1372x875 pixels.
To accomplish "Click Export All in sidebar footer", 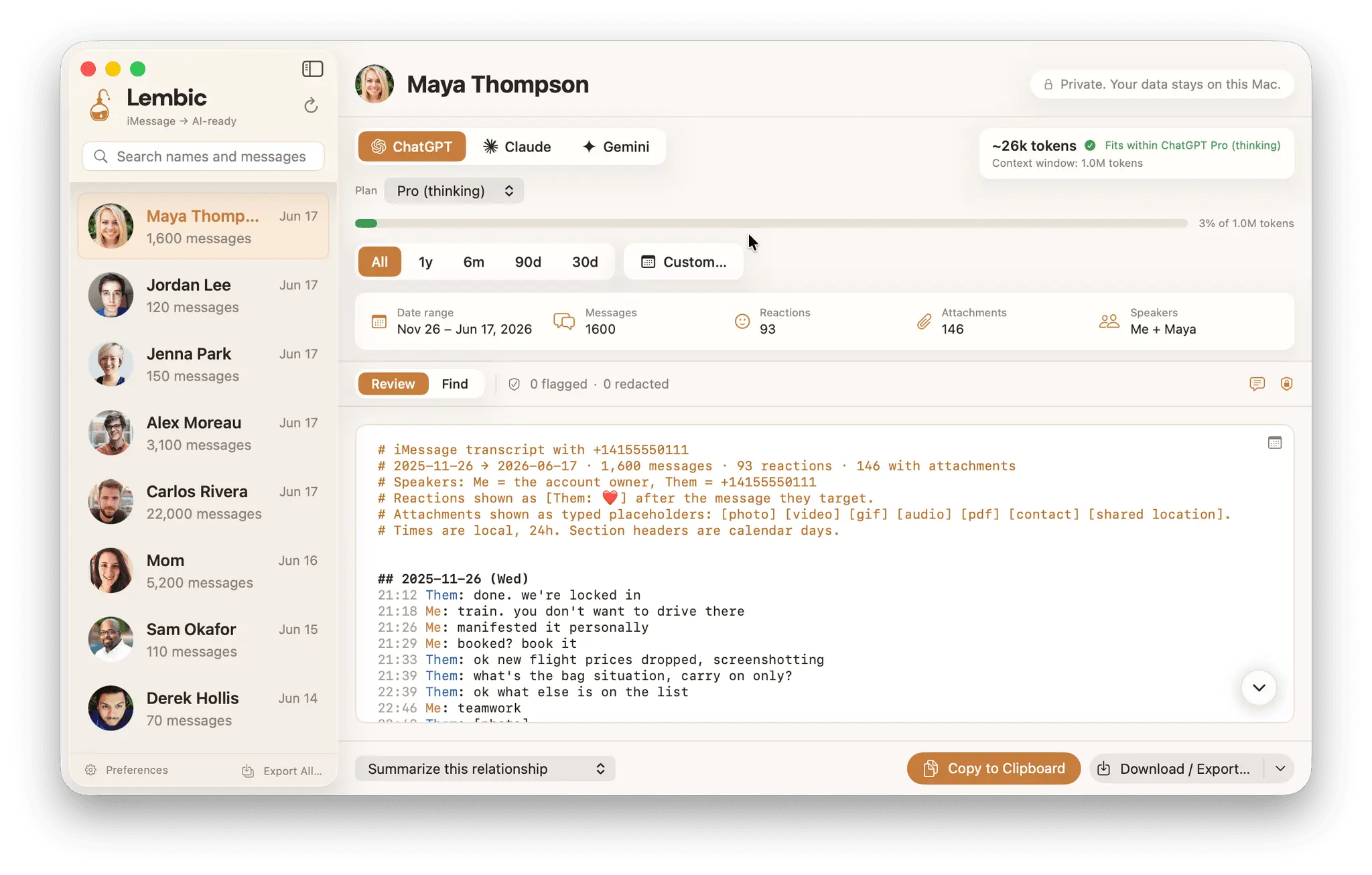I will click(x=282, y=771).
